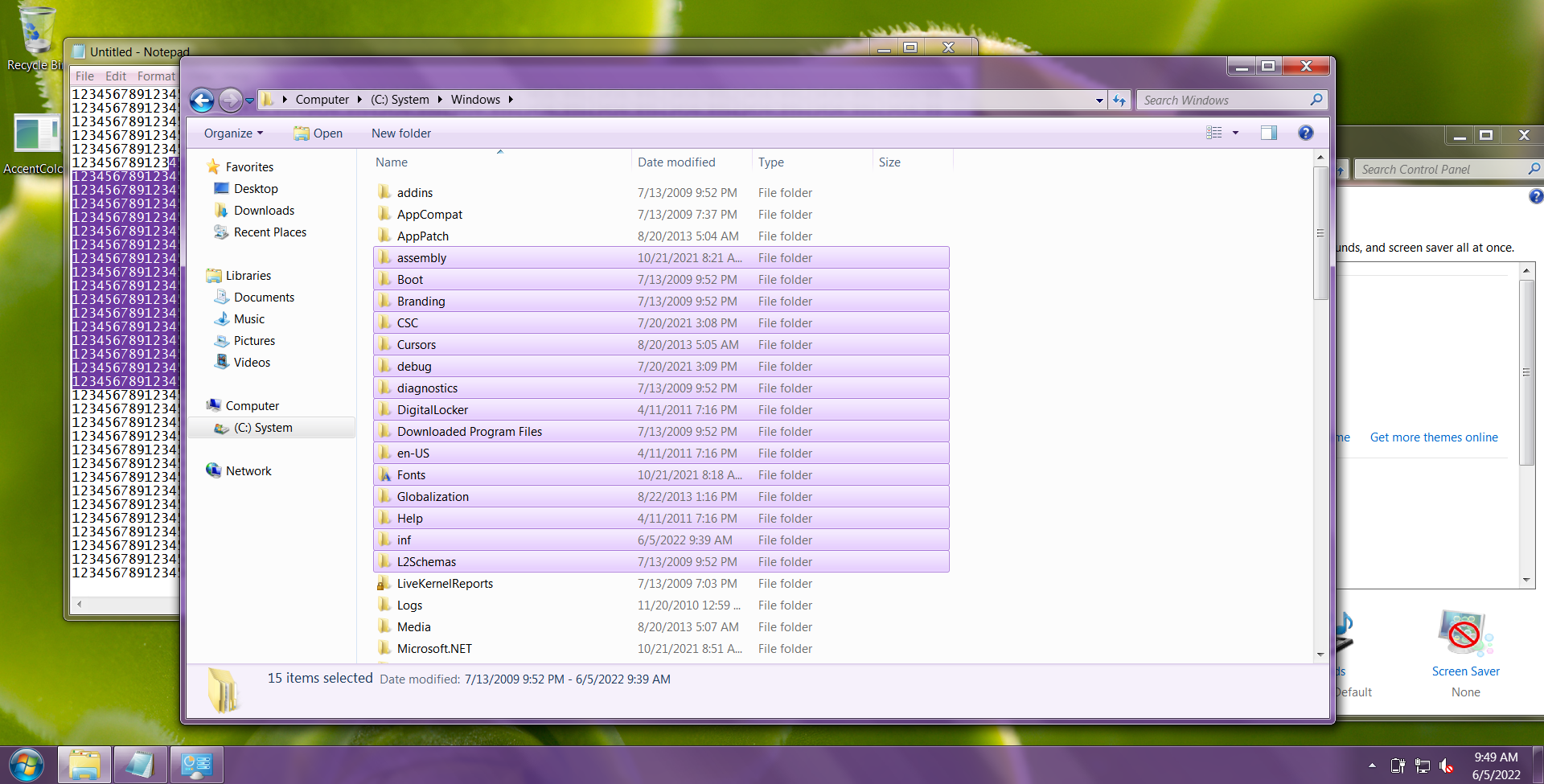Click the Forward navigation arrow in Explorer

click(x=231, y=100)
